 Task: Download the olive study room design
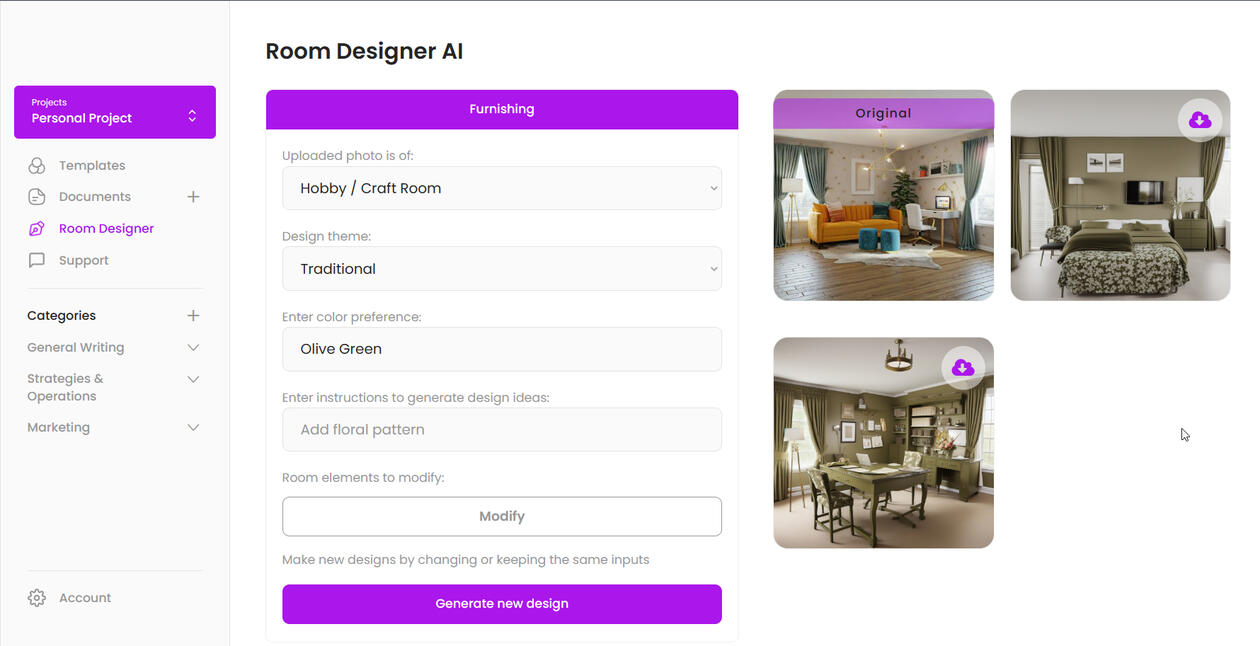pos(963,368)
